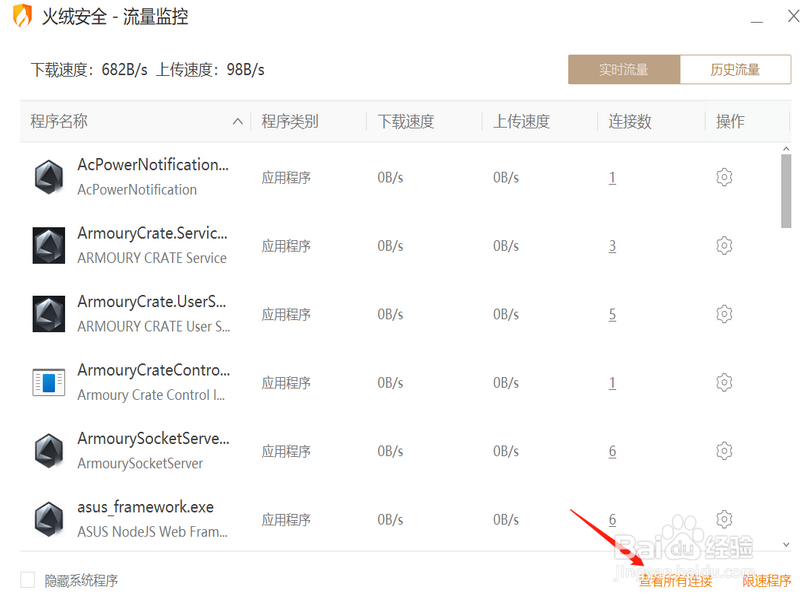Sort by 程序类别 column header
This screenshot has height=600, width=800.
pyautogui.click(x=290, y=121)
